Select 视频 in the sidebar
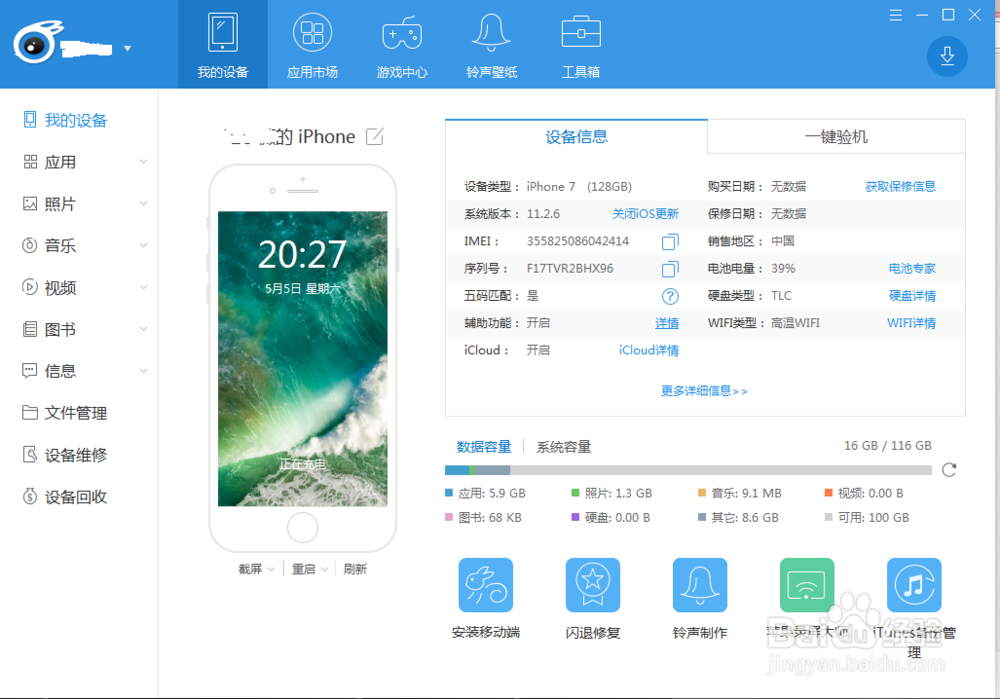Image resolution: width=1000 pixels, height=699 pixels. (x=50, y=288)
